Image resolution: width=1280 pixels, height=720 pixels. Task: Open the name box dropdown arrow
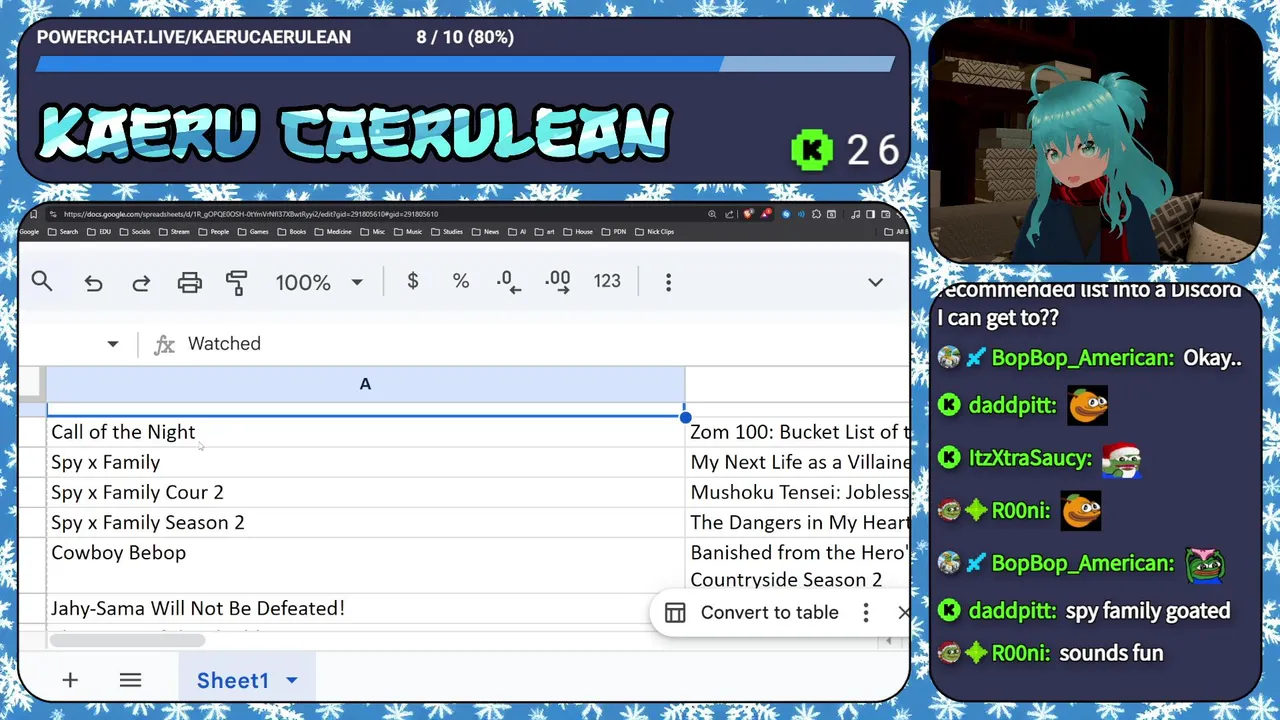[x=113, y=344]
